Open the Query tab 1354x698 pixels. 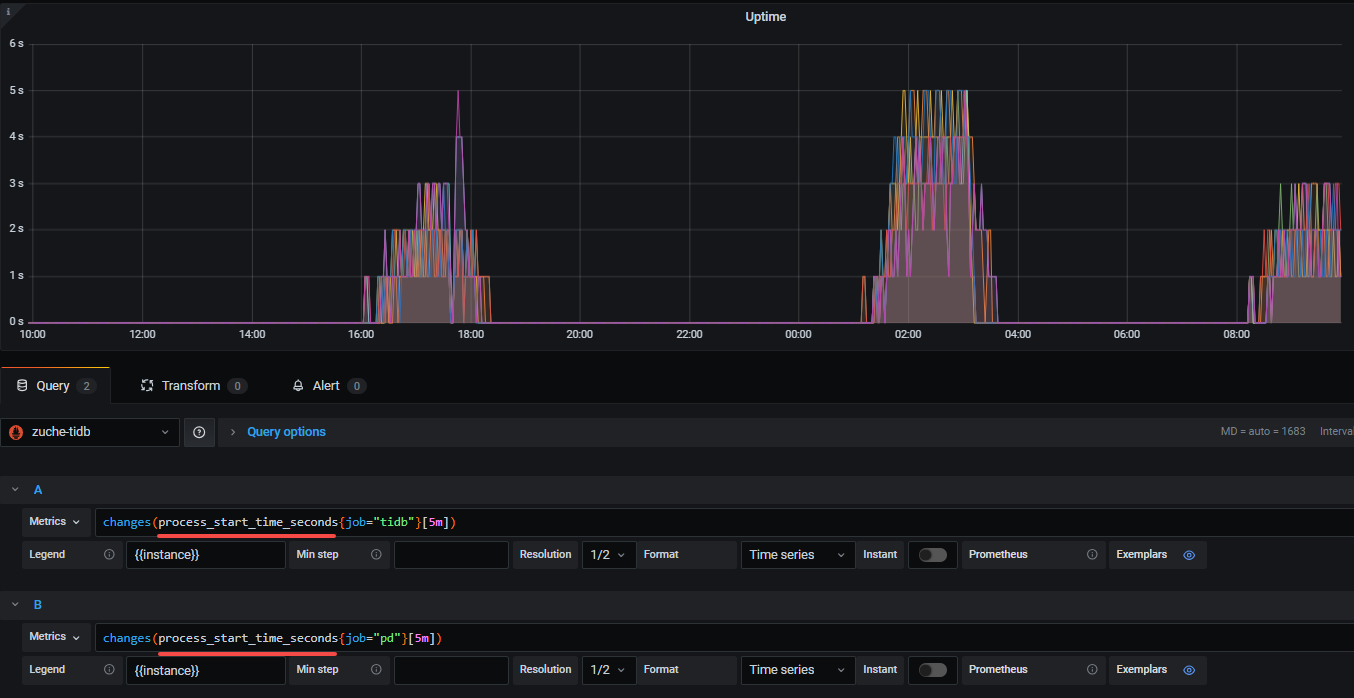55,385
